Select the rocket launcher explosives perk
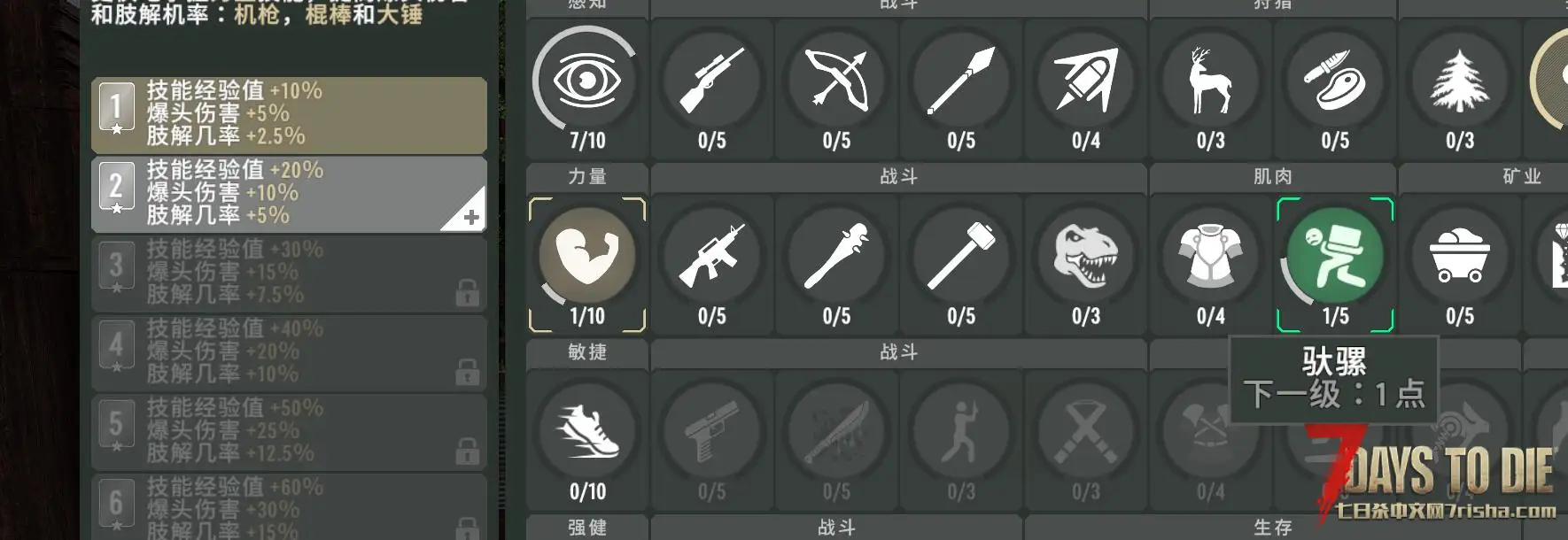 (x=1086, y=81)
